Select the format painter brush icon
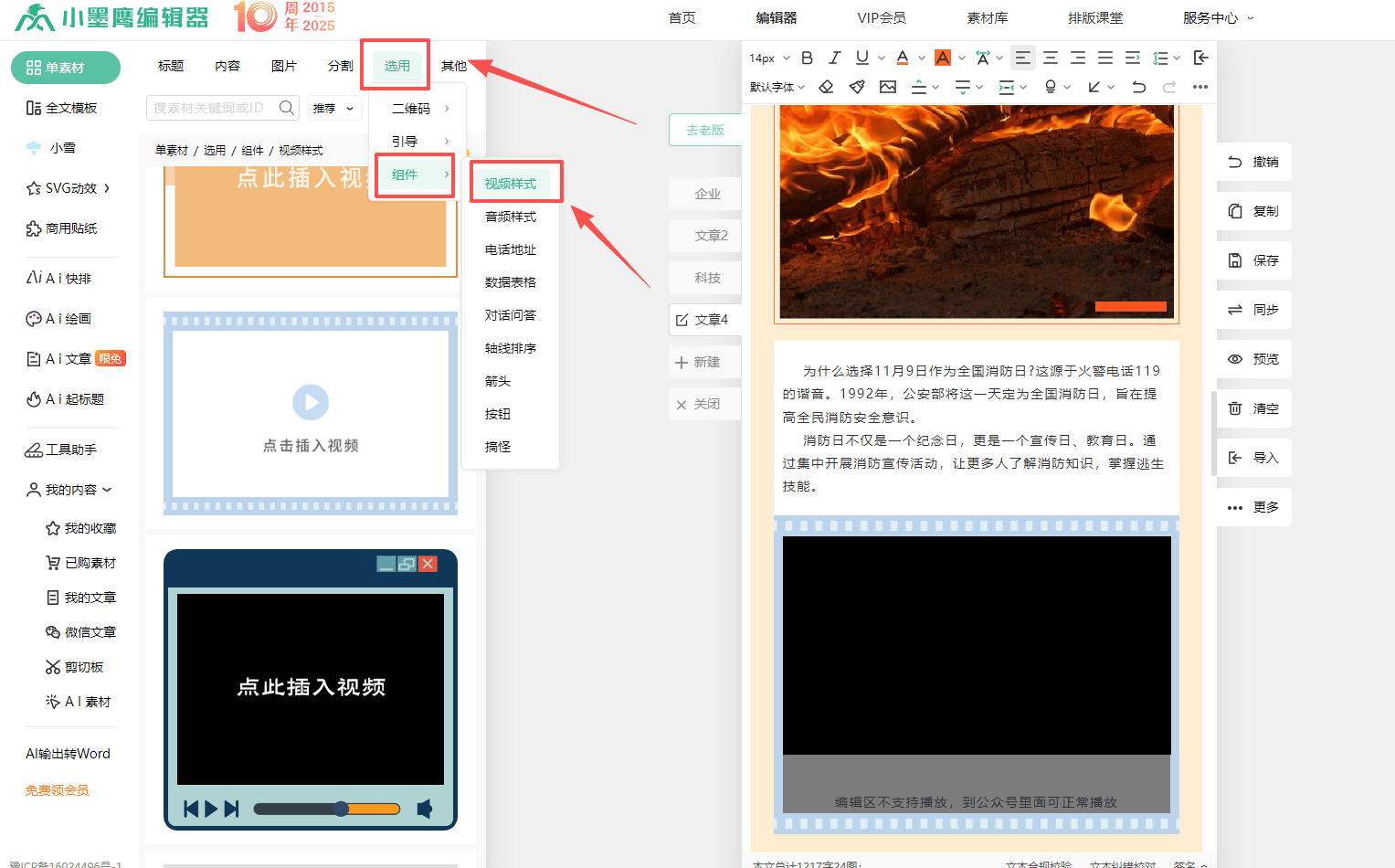 click(857, 87)
